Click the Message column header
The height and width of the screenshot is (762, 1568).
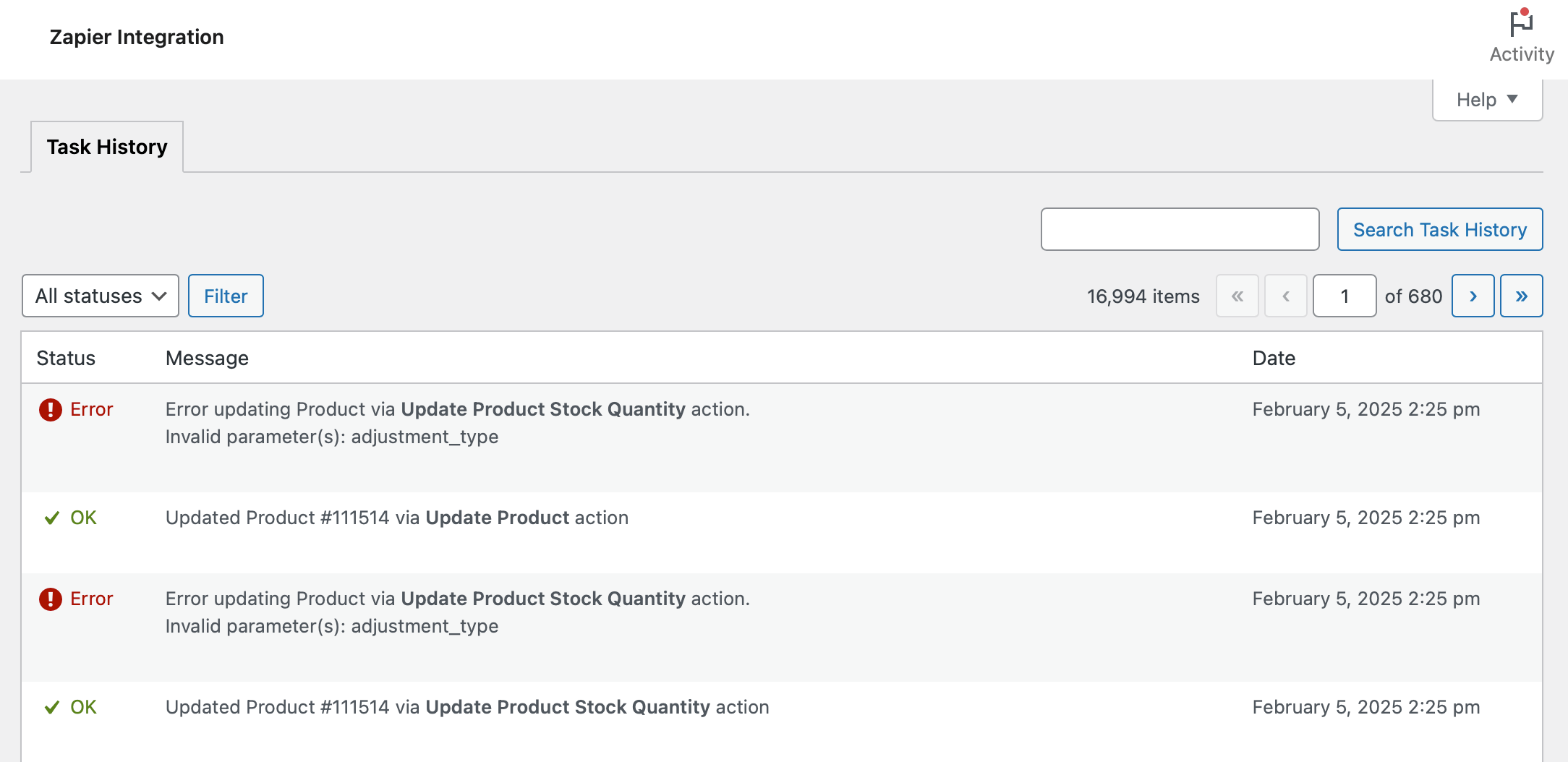[207, 359]
